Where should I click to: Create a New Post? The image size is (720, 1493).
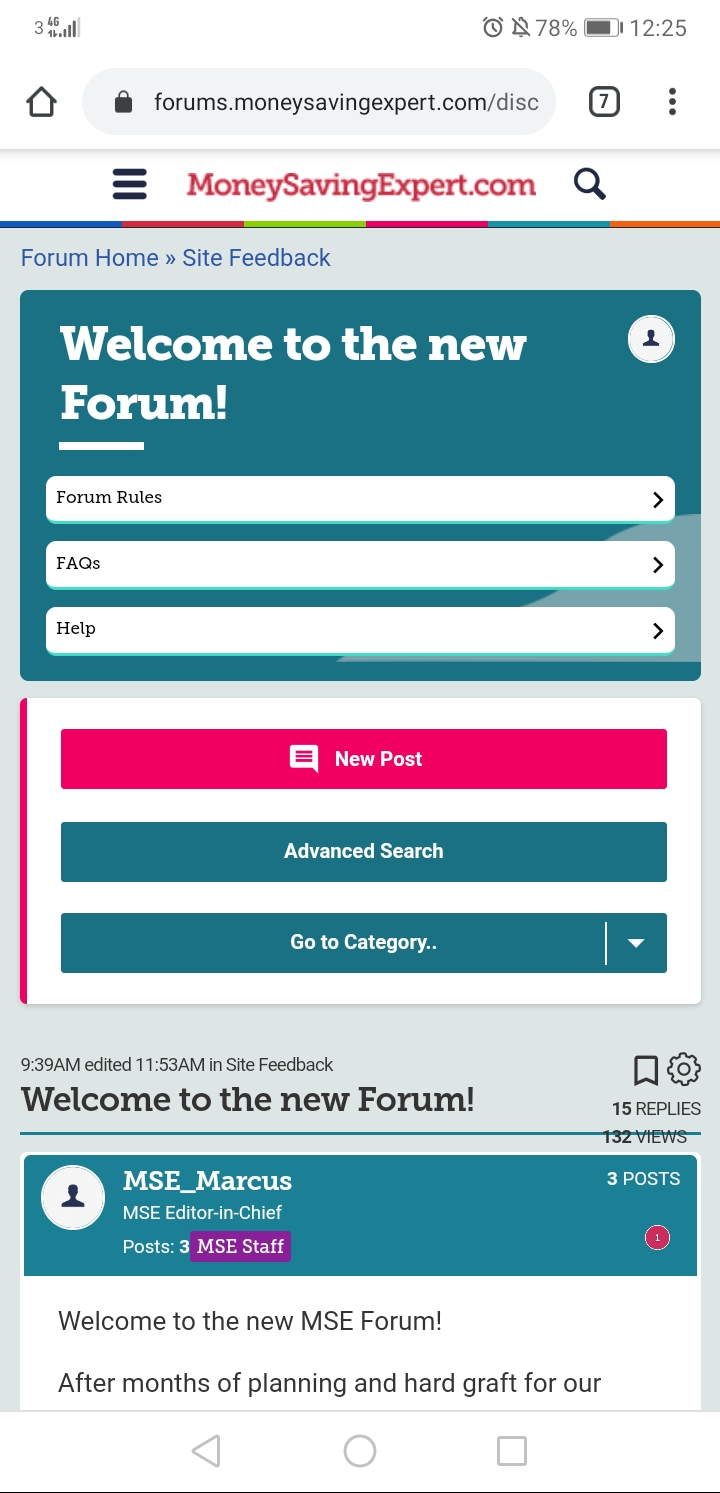point(364,759)
